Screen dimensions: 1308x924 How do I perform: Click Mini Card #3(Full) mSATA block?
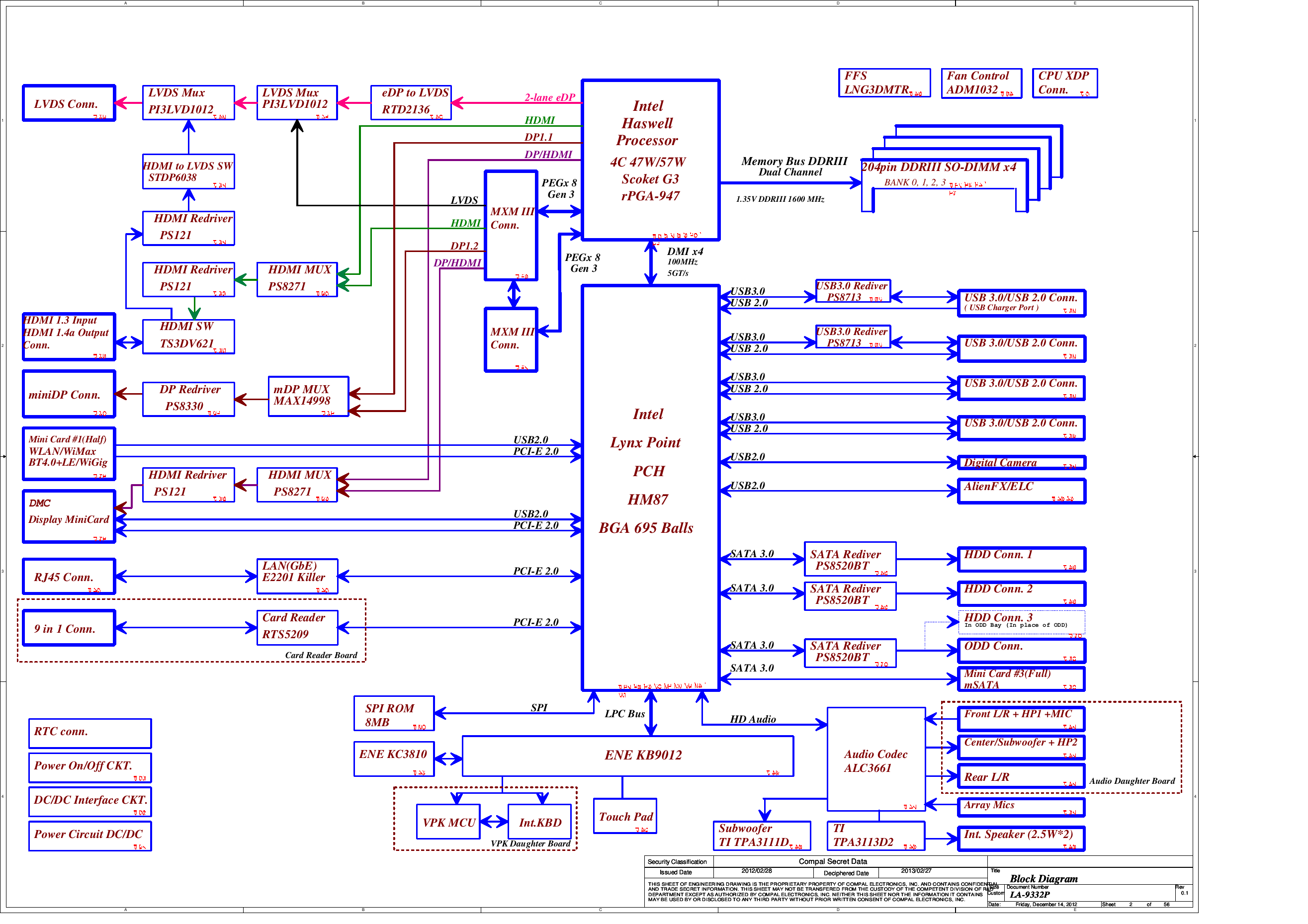[1022, 679]
